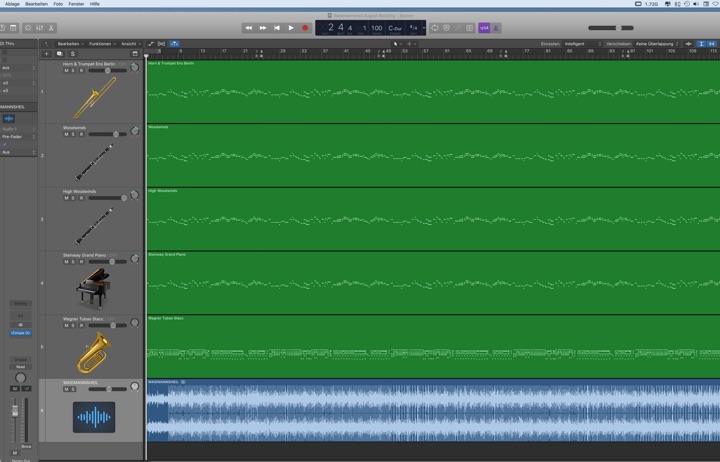
Task: Click the blue output slot in channel strip
Action: click(x=21, y=333)
